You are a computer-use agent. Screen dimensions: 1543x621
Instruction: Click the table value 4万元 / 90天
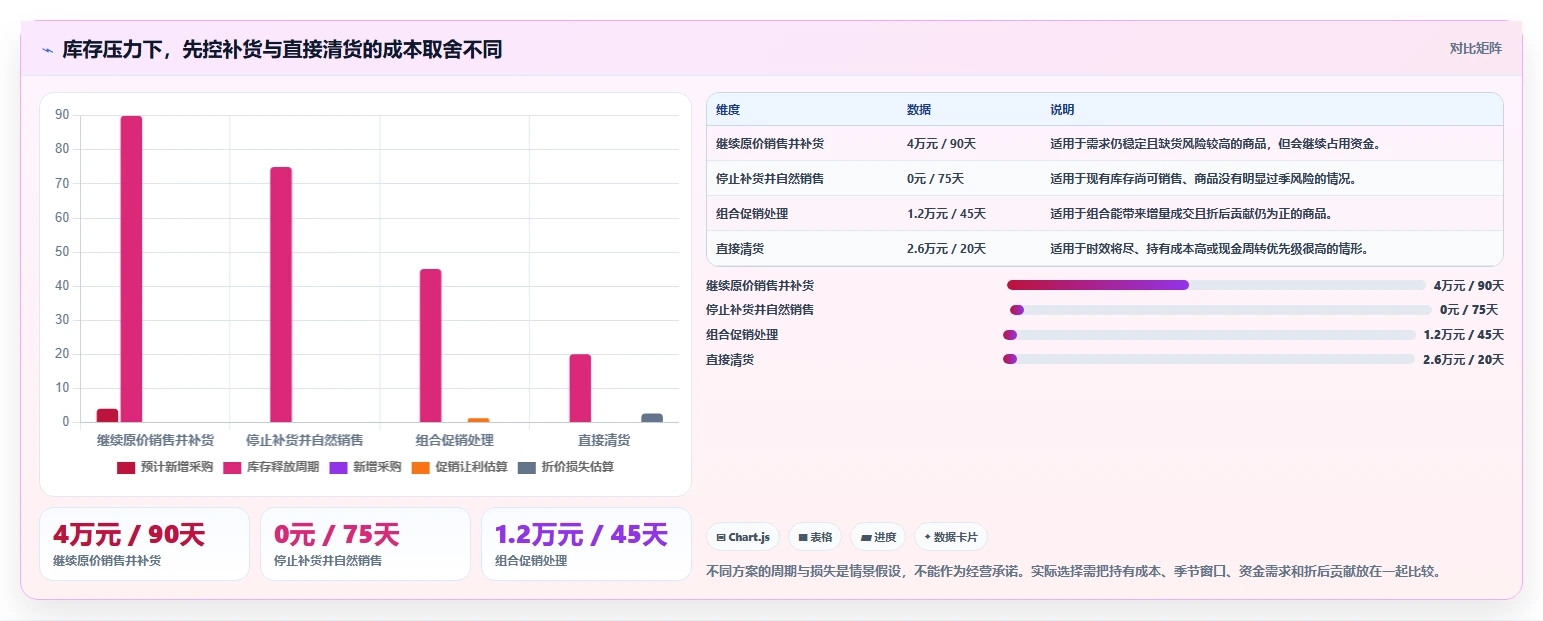click(941, 144)
